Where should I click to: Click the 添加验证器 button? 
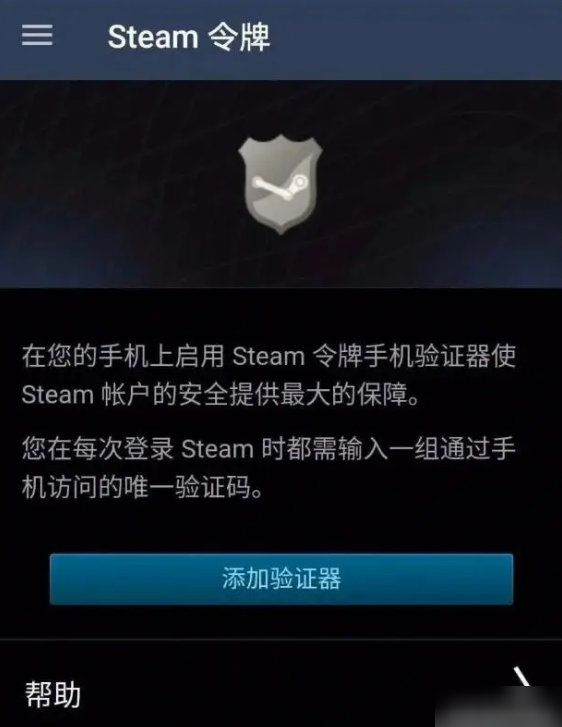pos(281,579)
